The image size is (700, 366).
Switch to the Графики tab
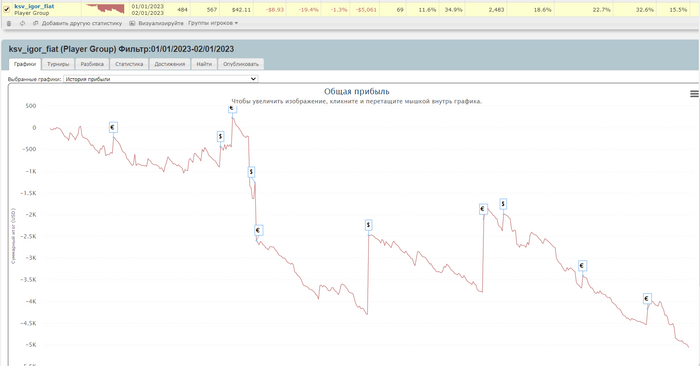click(x=25, y=64)
